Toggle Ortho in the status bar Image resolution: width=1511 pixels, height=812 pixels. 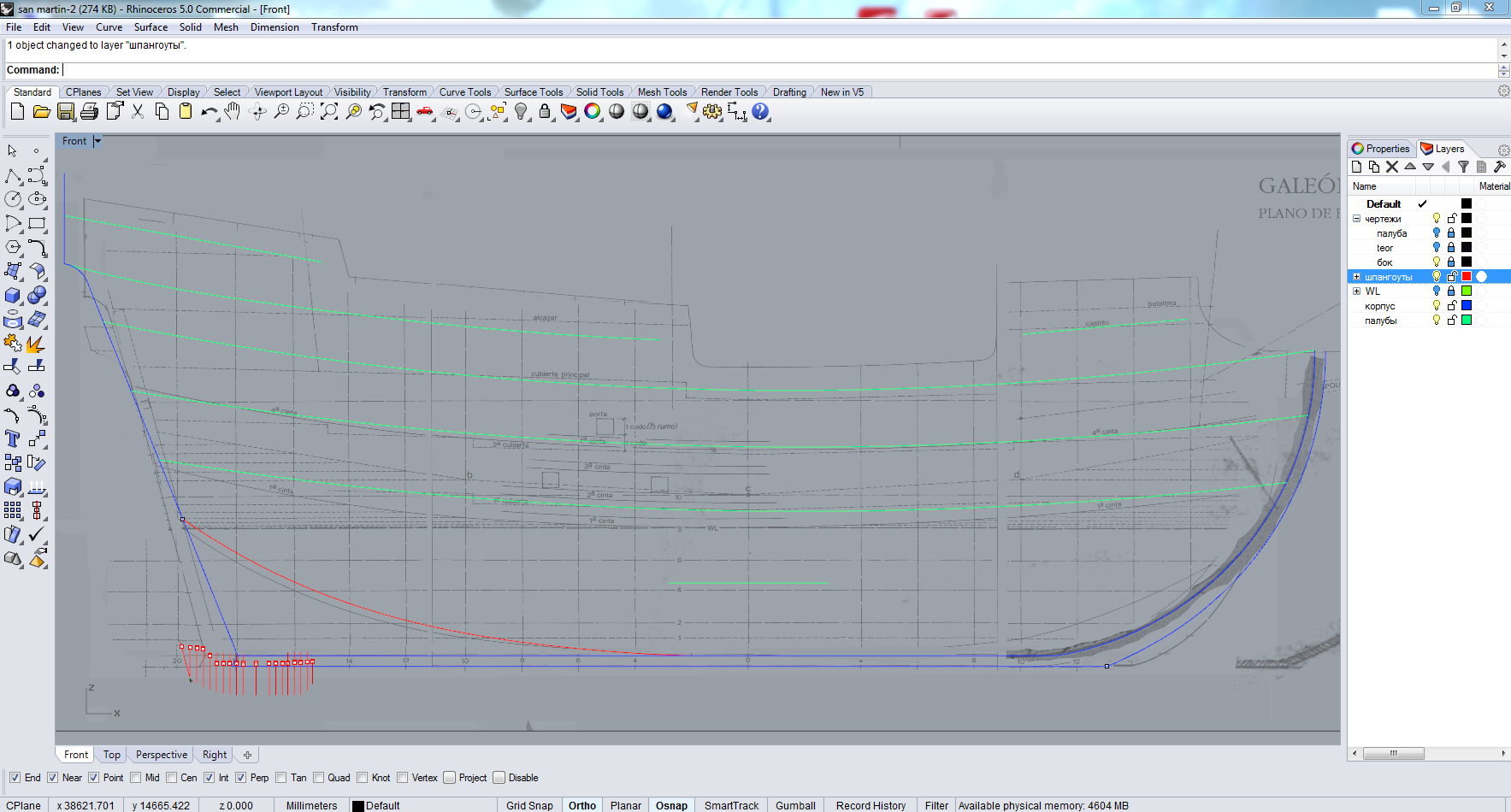pos(582,805)
